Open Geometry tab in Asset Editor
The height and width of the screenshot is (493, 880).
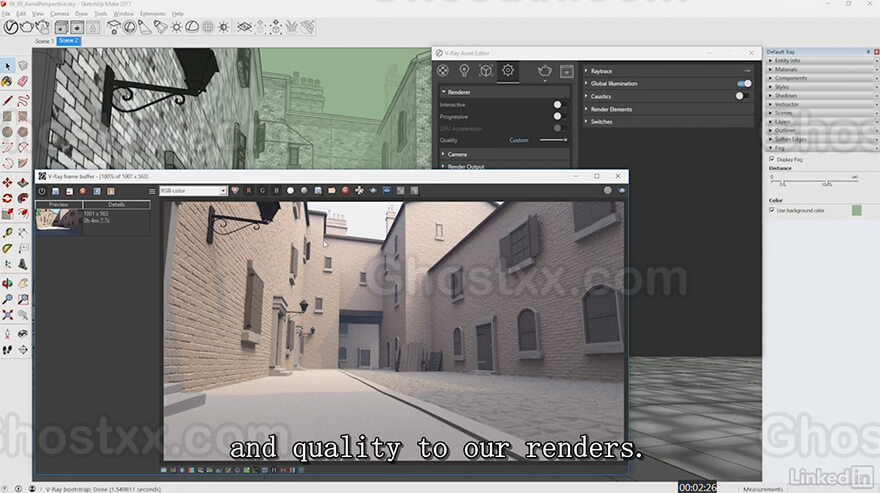[x=485, y=71]
